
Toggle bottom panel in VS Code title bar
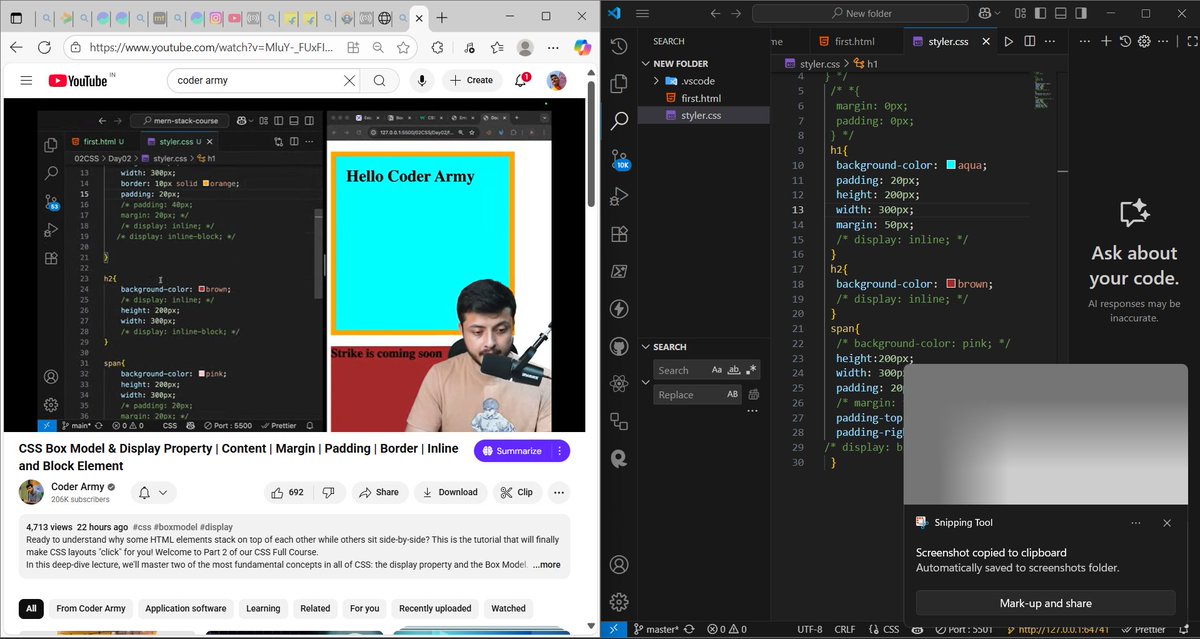(1061, 14)
